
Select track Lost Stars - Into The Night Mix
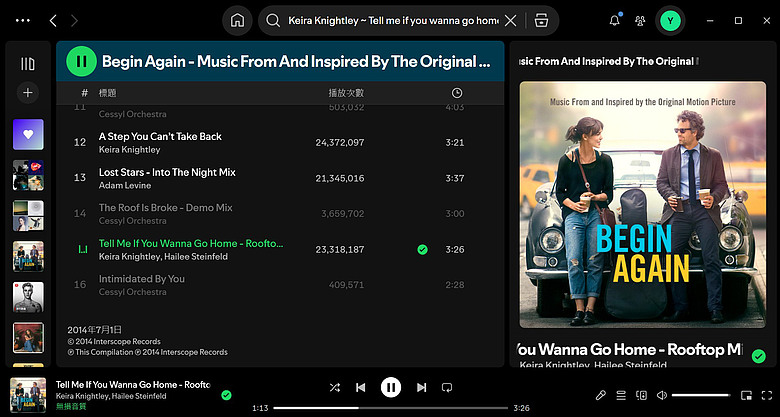[x=280, y=178]
